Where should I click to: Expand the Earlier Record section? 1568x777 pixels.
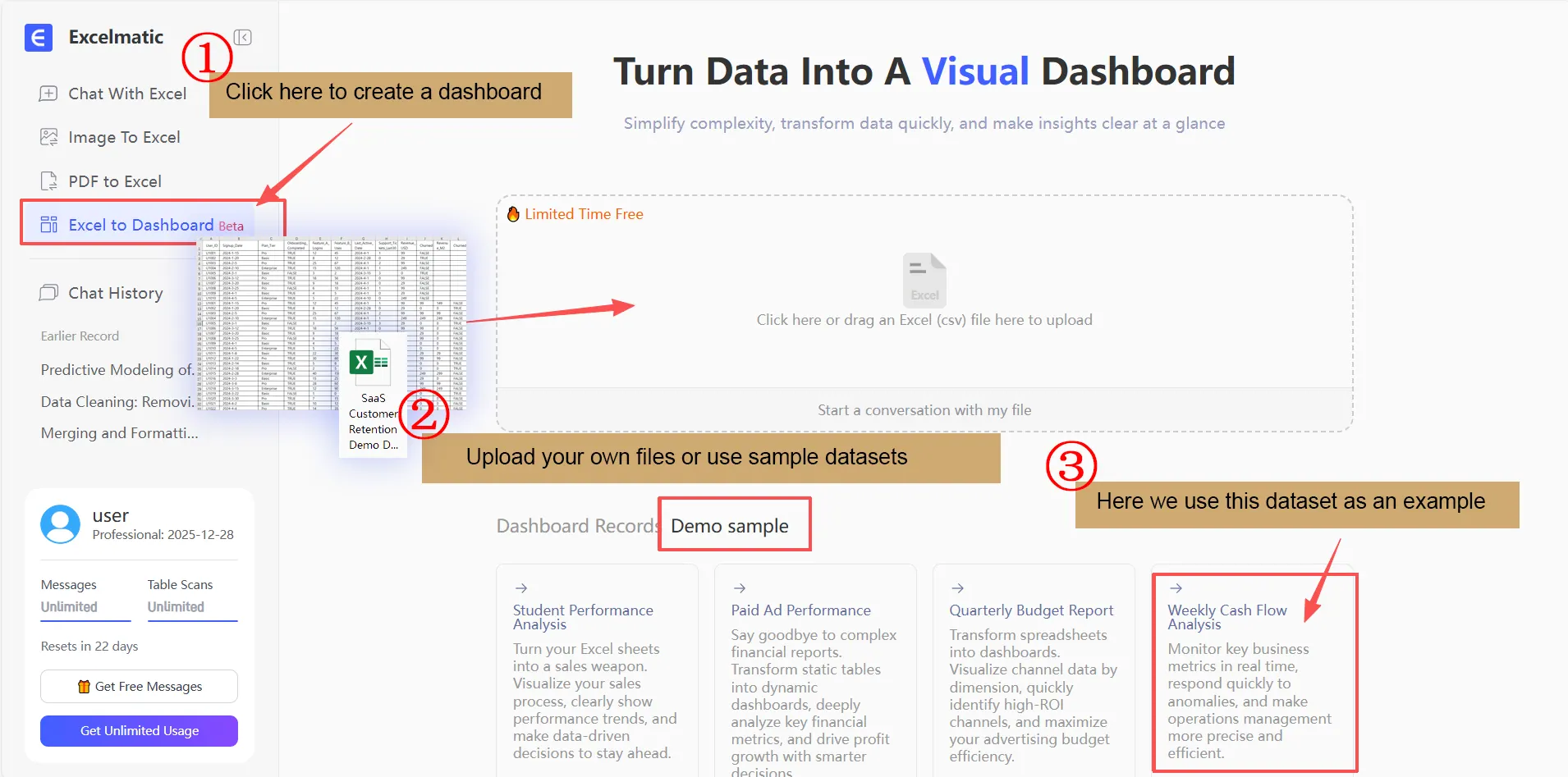tap(80, 336)
